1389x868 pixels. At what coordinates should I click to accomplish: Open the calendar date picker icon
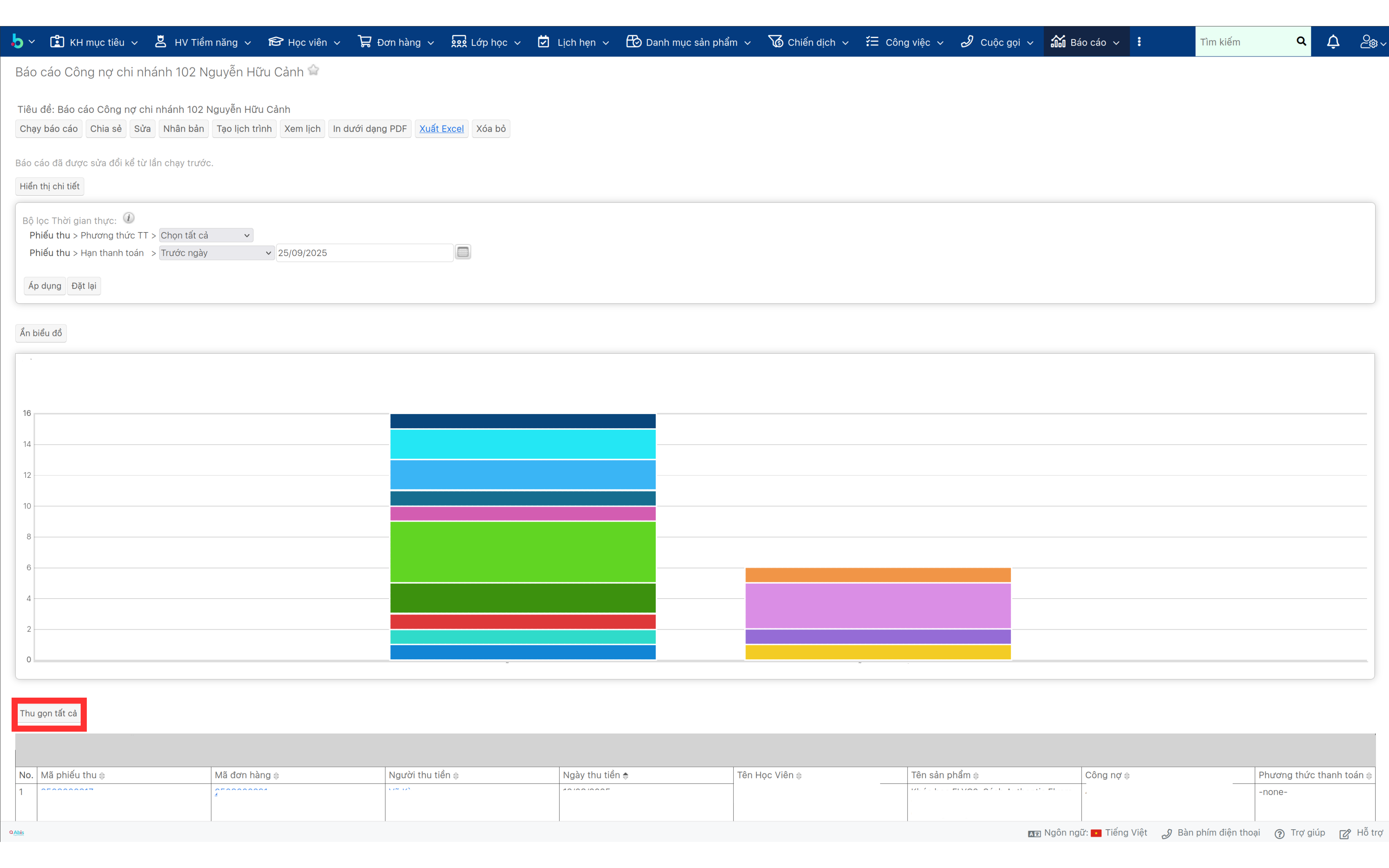click(x=463, y=252)
